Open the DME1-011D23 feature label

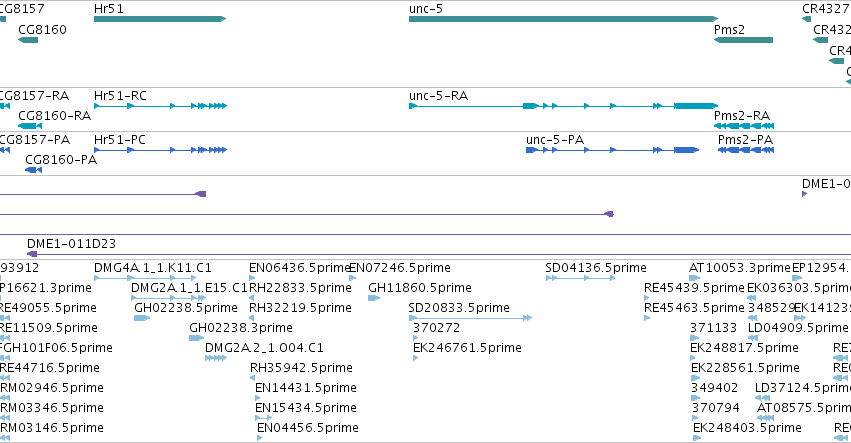point(71,244)
